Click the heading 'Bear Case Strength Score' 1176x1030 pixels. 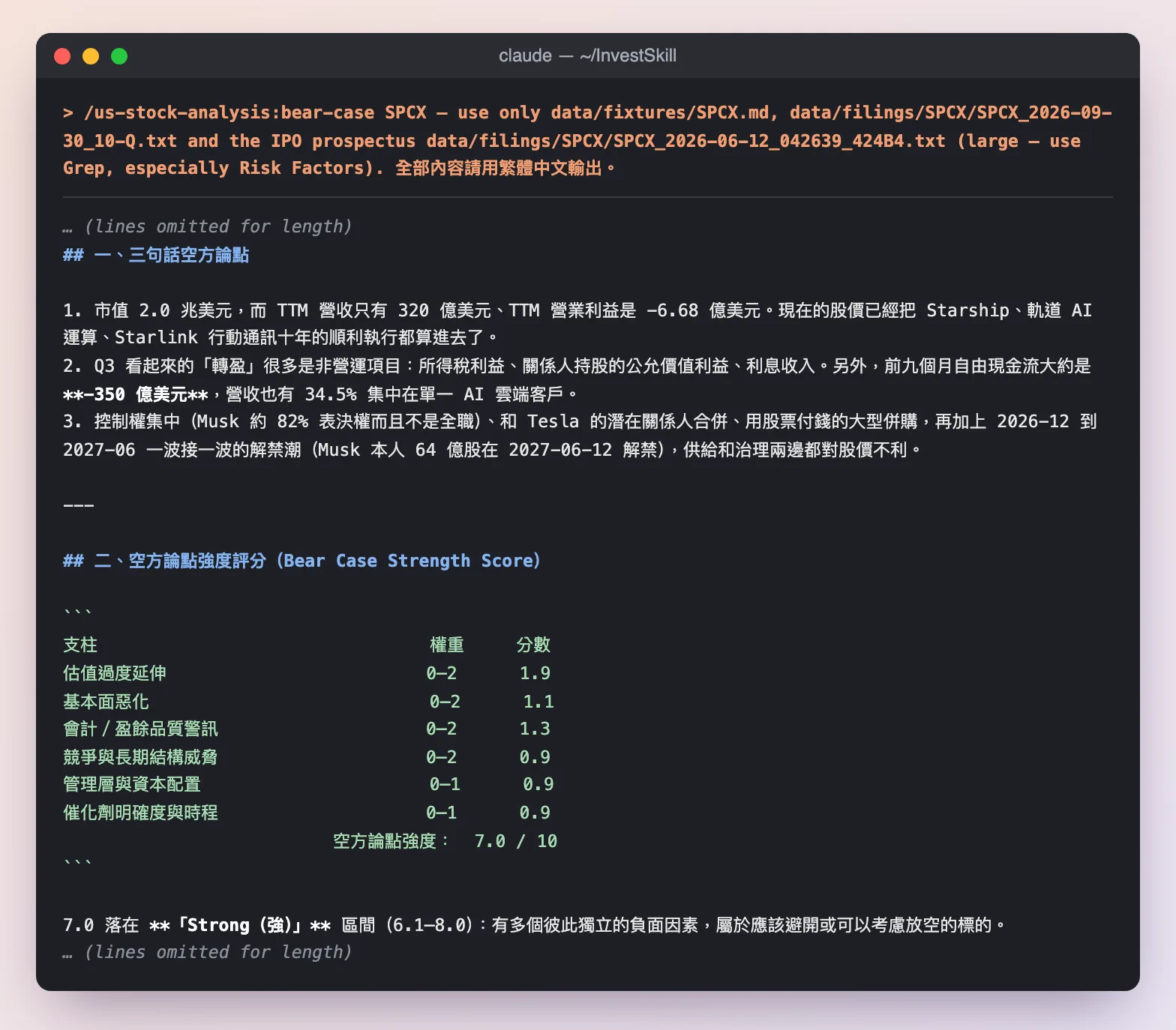(x=409, y=561)
